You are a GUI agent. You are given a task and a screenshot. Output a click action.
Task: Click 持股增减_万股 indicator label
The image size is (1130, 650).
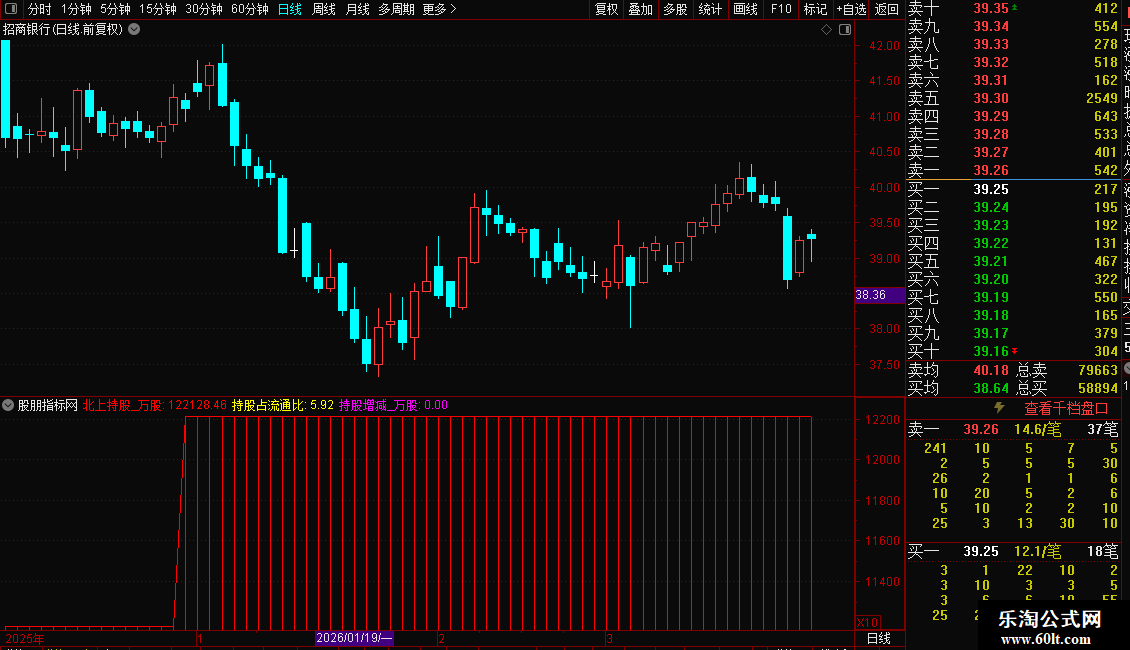(380, 405)
